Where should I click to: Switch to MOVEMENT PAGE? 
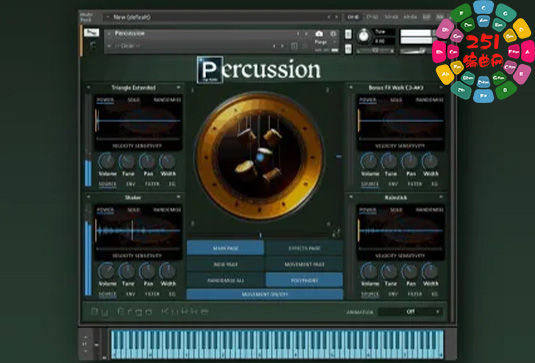pyautogui.click(x=304, y=264)
